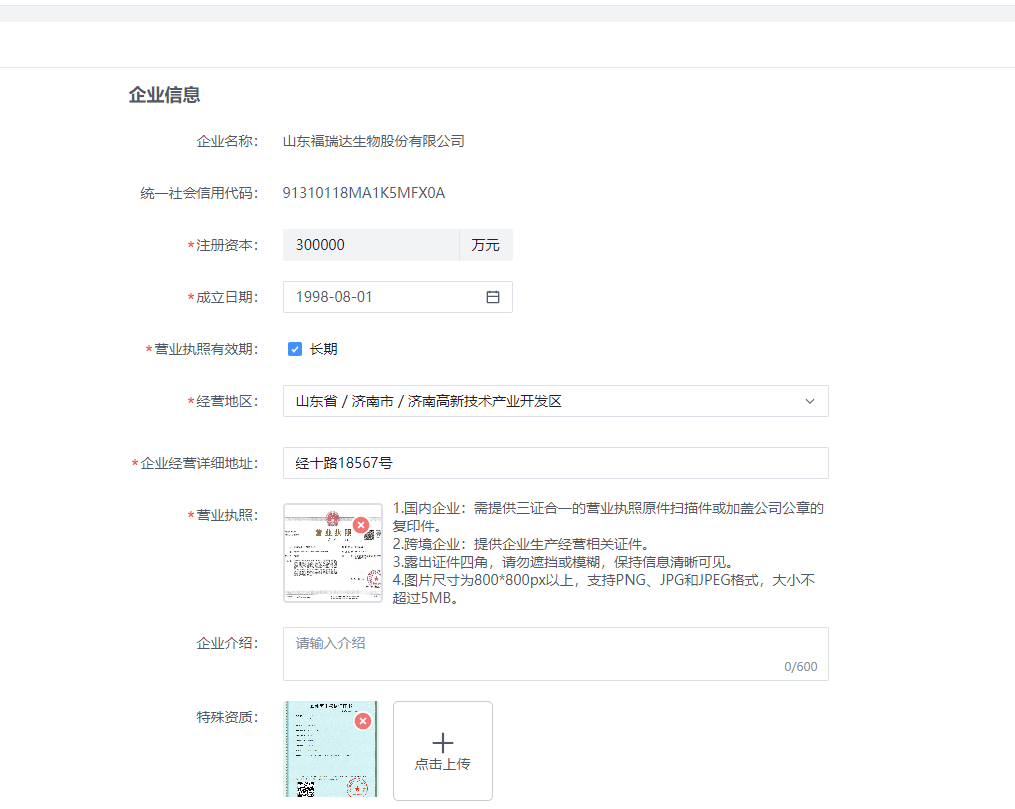Preview the 营业执照 license thumbnail
This screenshot has width=1015, height=809.
[333, 553]
